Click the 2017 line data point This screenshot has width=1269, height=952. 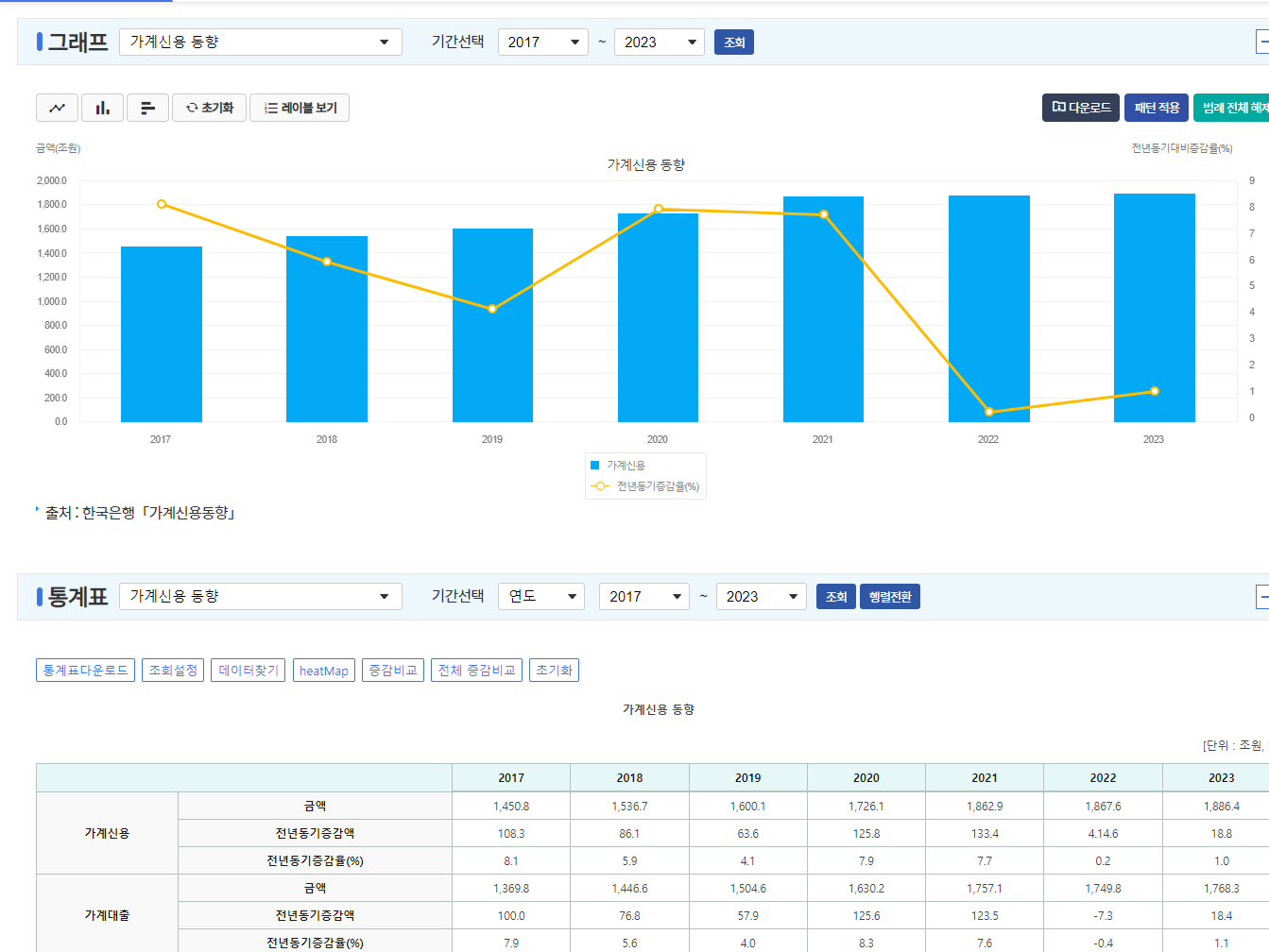coord(162,204)
